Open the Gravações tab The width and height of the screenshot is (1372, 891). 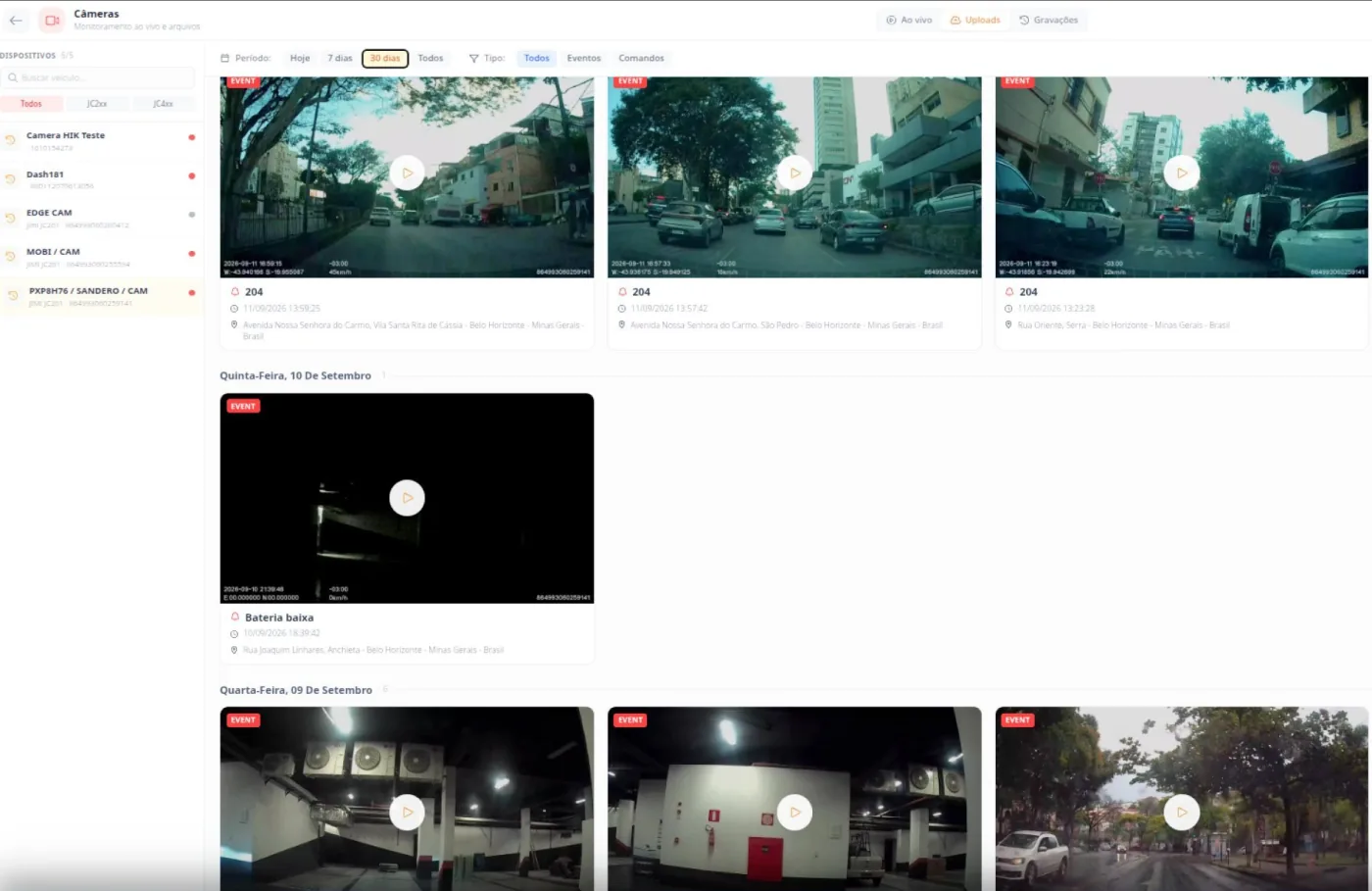click(x=1049, y=20)
